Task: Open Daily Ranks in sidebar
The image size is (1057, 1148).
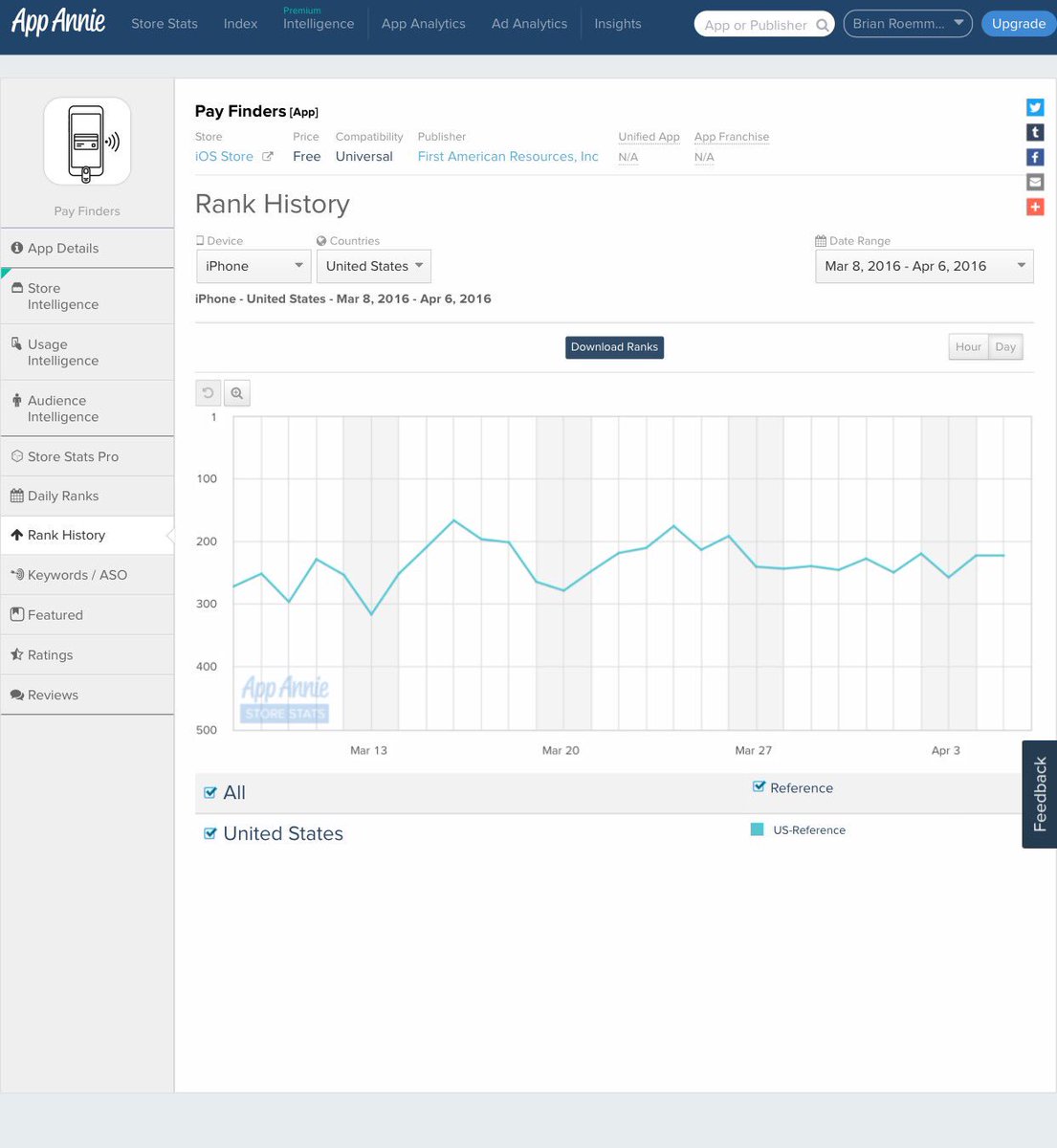Action: coord(87,496)
